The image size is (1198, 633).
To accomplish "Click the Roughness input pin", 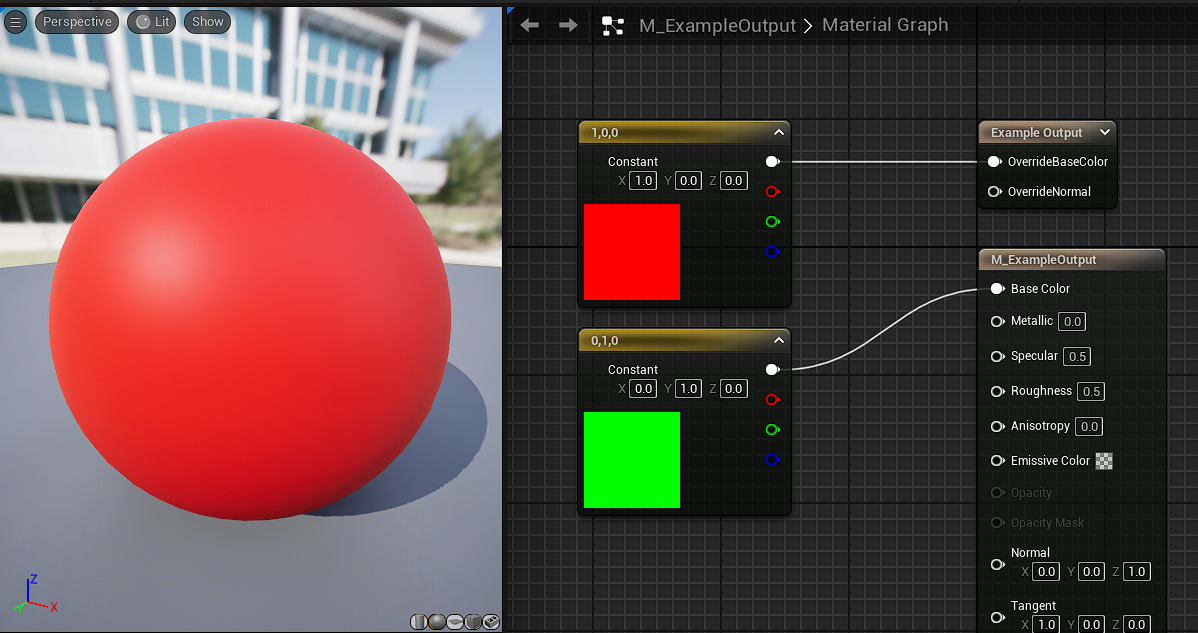I will tap(997, 391).
